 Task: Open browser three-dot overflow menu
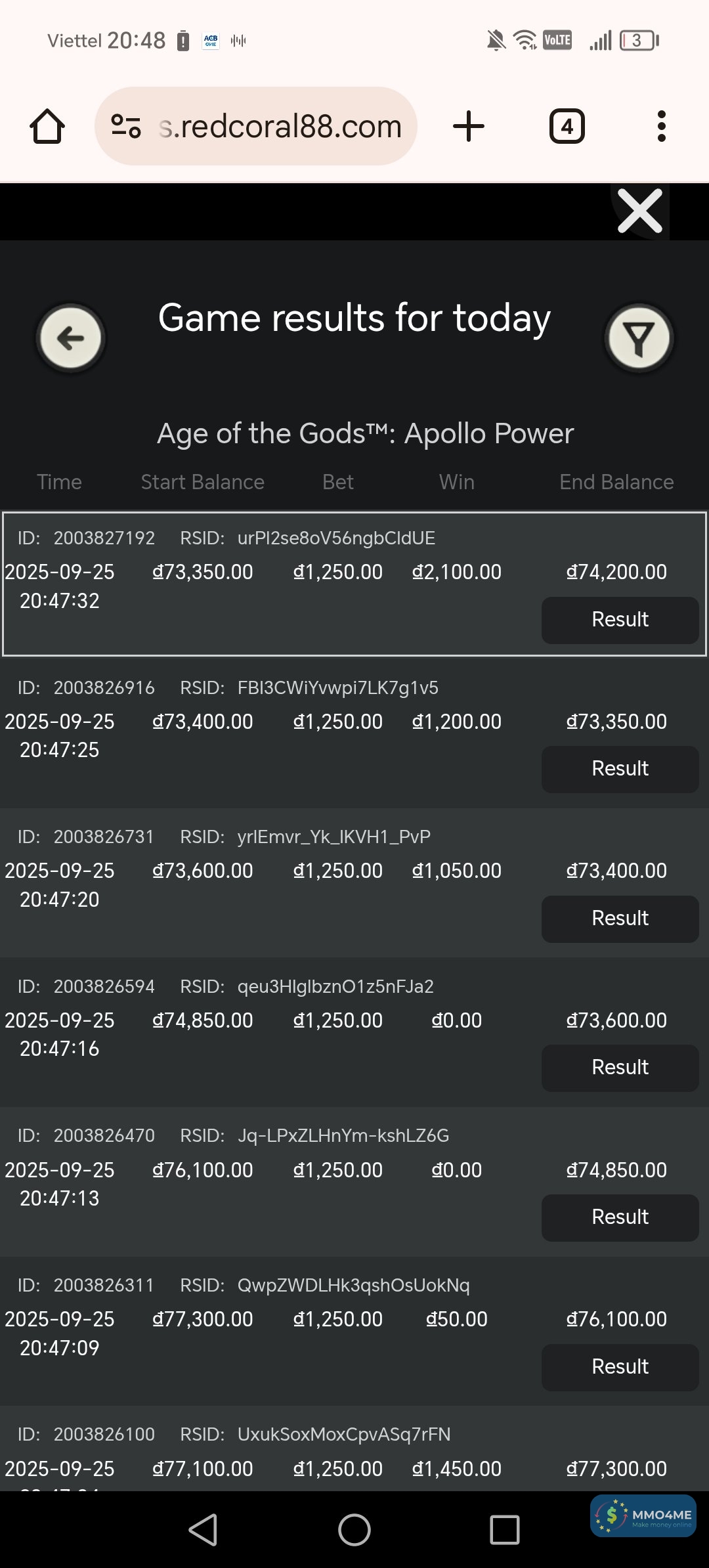point(661,126)
